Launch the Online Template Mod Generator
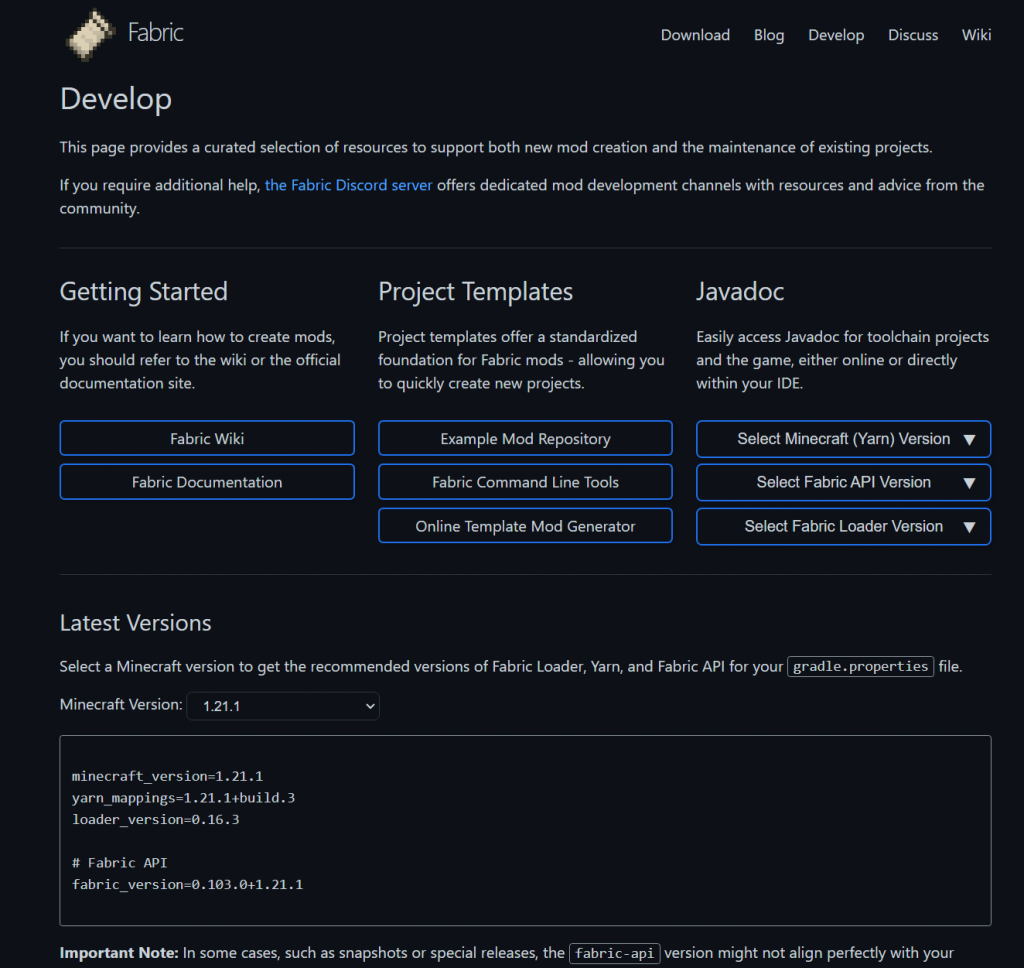This screenshot has height=968, width=1024. click(x=525, y=526)
